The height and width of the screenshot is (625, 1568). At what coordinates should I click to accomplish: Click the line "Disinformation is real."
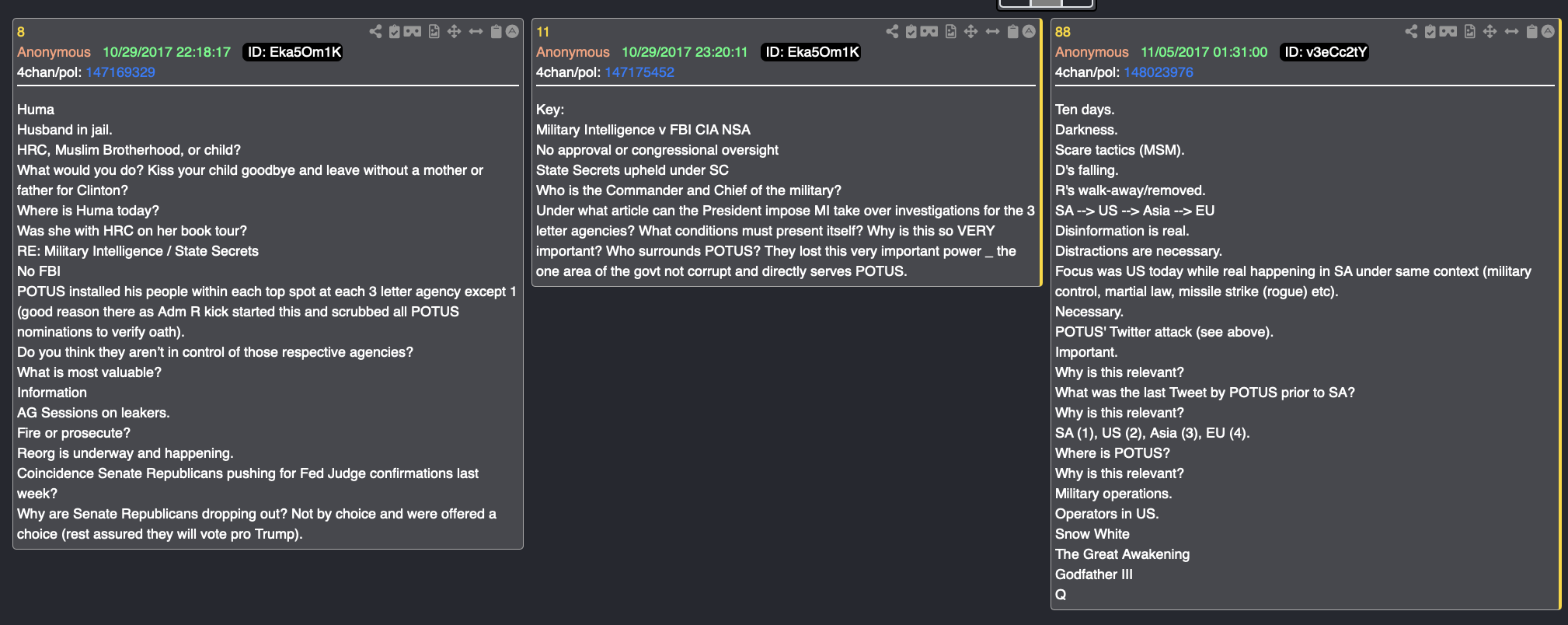click(1122, 231)
